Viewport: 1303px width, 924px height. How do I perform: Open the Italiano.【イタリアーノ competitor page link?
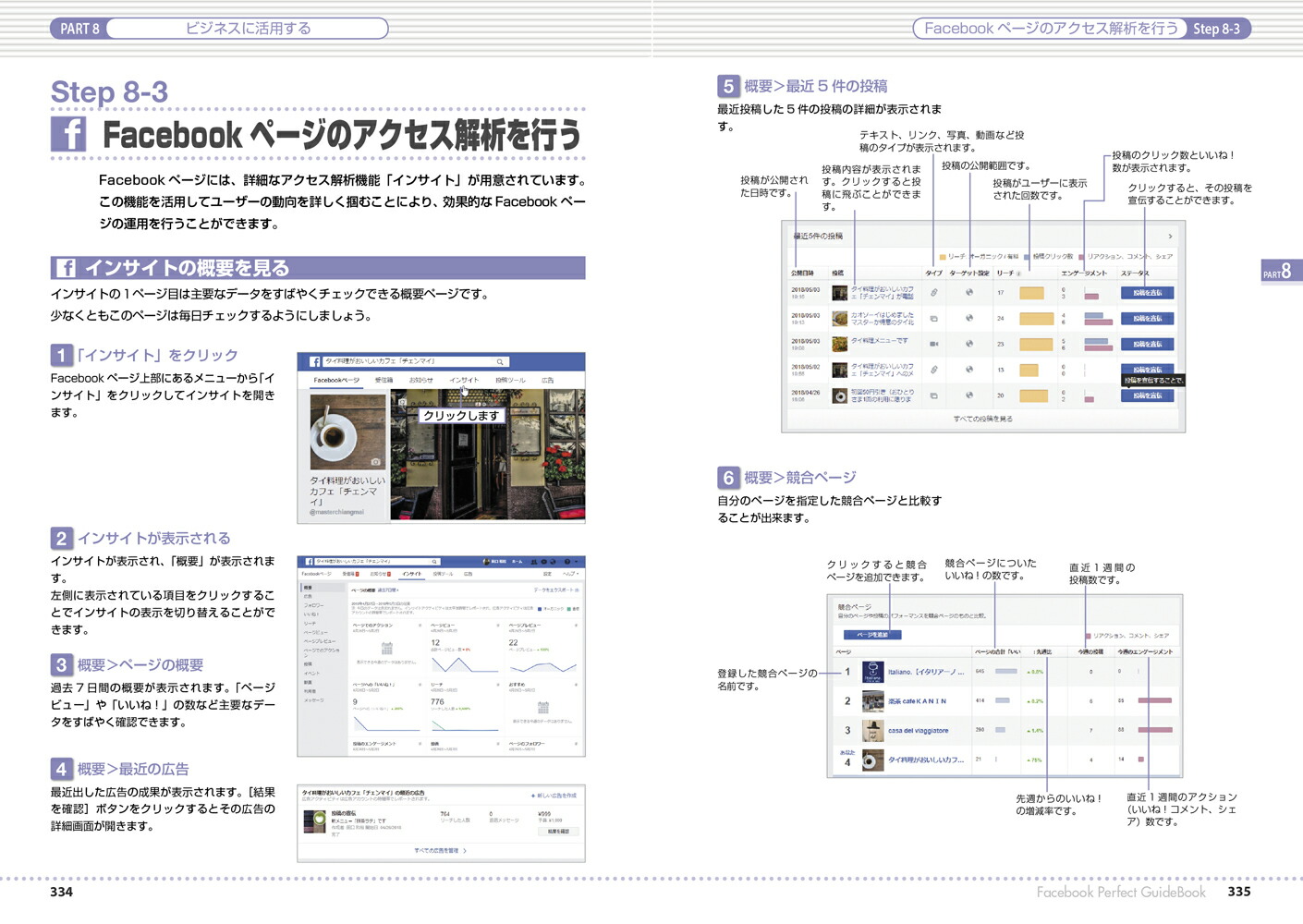click(x=926, y=672)
